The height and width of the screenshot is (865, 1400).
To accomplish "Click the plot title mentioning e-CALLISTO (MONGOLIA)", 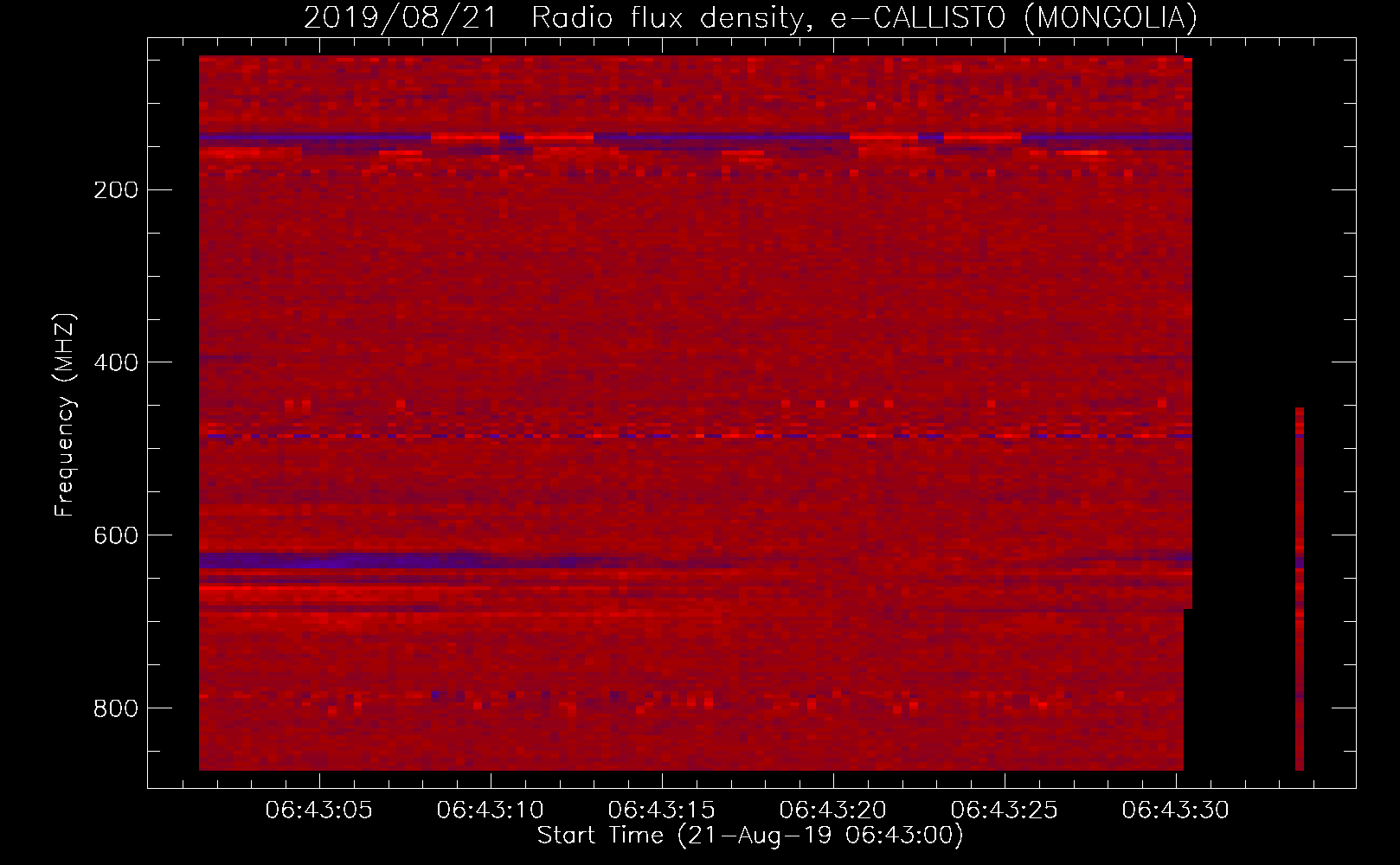I will click(750, 17).
